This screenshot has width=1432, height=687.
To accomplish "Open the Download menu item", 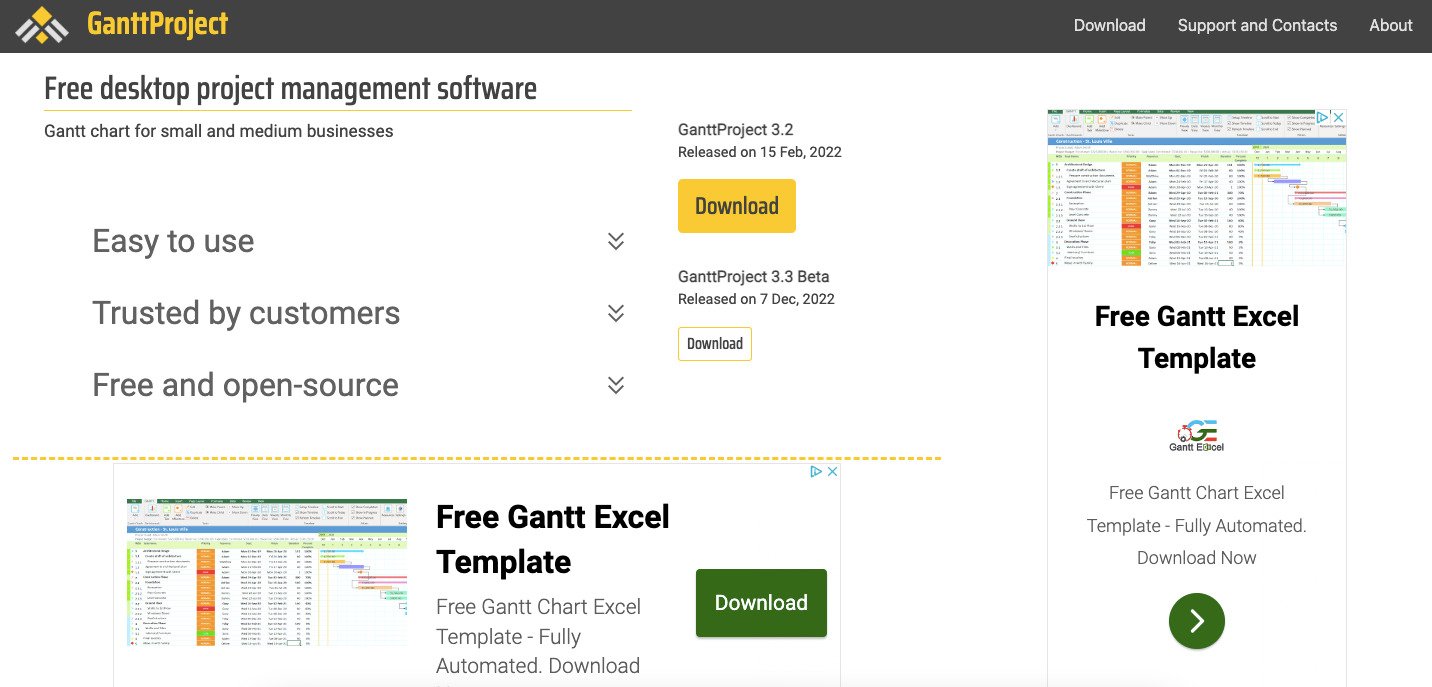I will pyautogui.click(x=1109, y=25).
